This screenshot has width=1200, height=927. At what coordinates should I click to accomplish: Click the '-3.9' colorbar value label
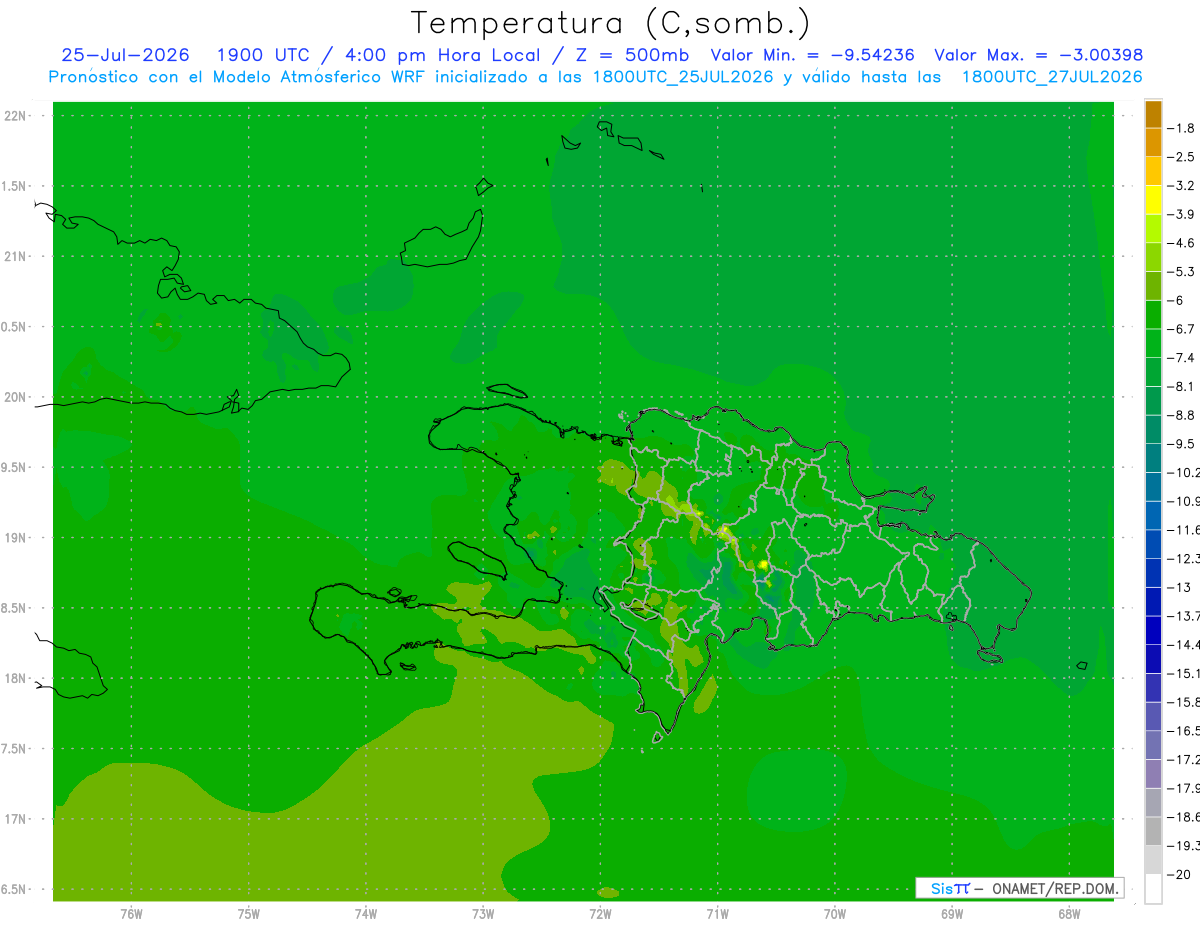pos(1181,214)
